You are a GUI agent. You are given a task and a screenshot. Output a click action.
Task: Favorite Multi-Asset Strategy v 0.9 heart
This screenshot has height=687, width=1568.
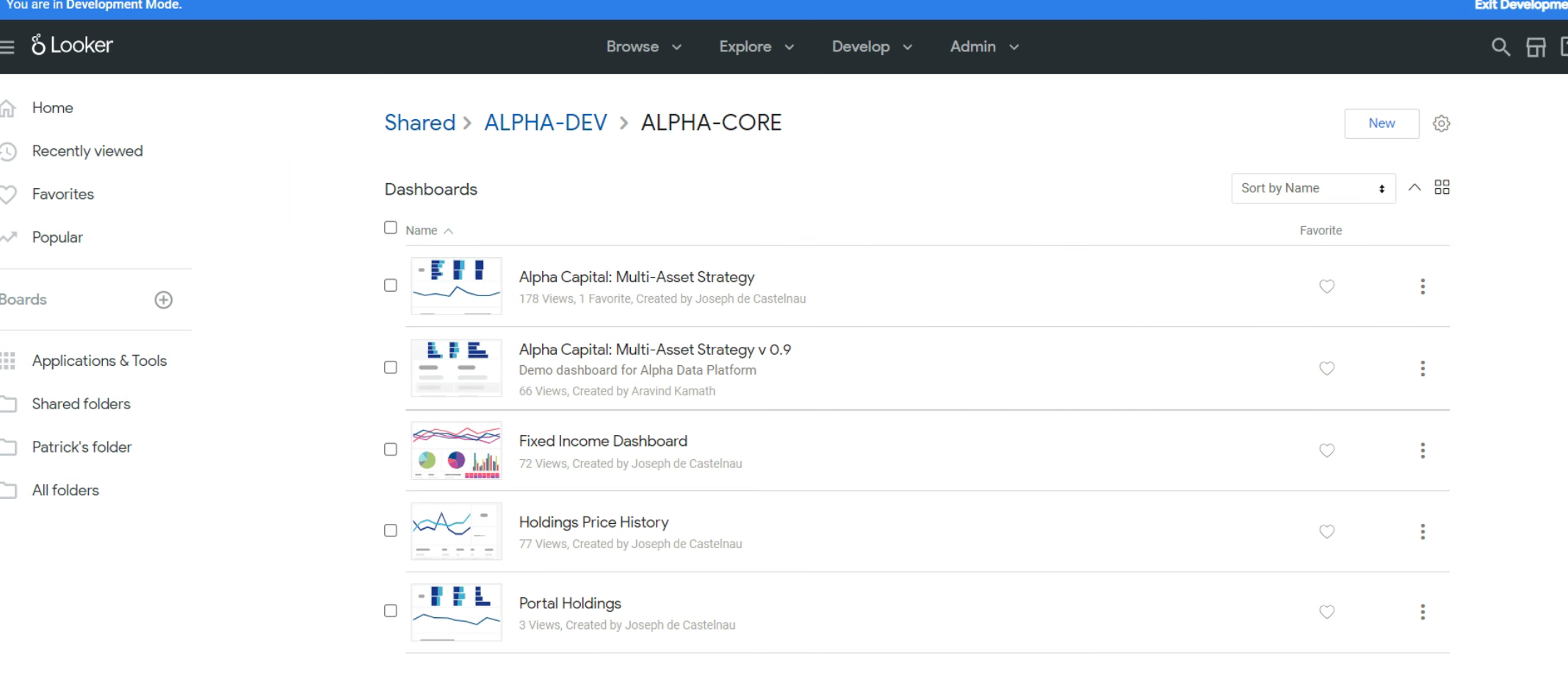click(1326, 368)
